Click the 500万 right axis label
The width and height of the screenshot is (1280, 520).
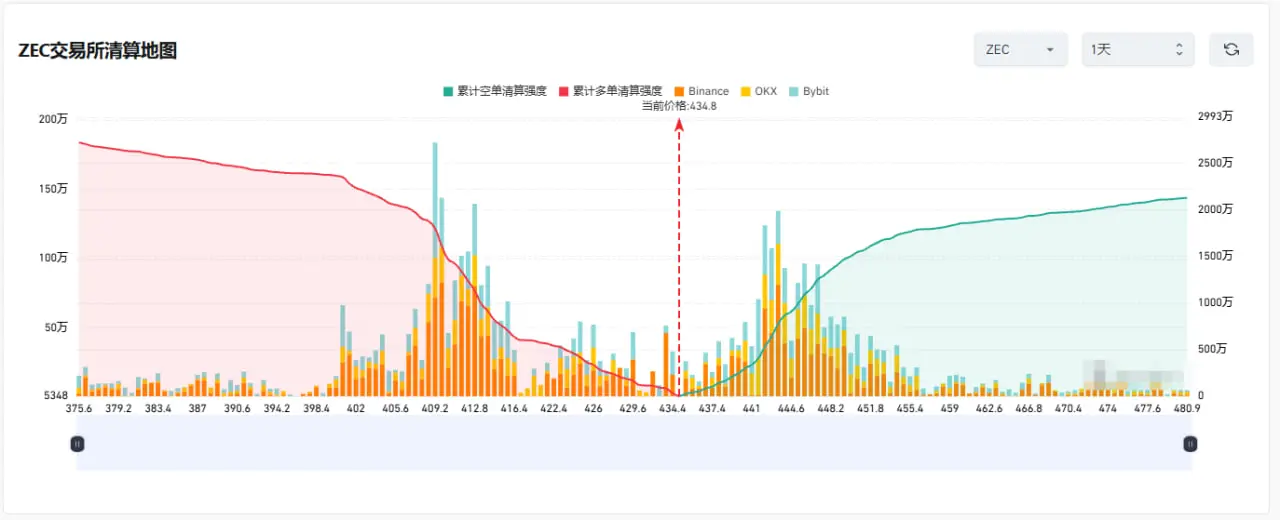click(x=1212, y=349)
